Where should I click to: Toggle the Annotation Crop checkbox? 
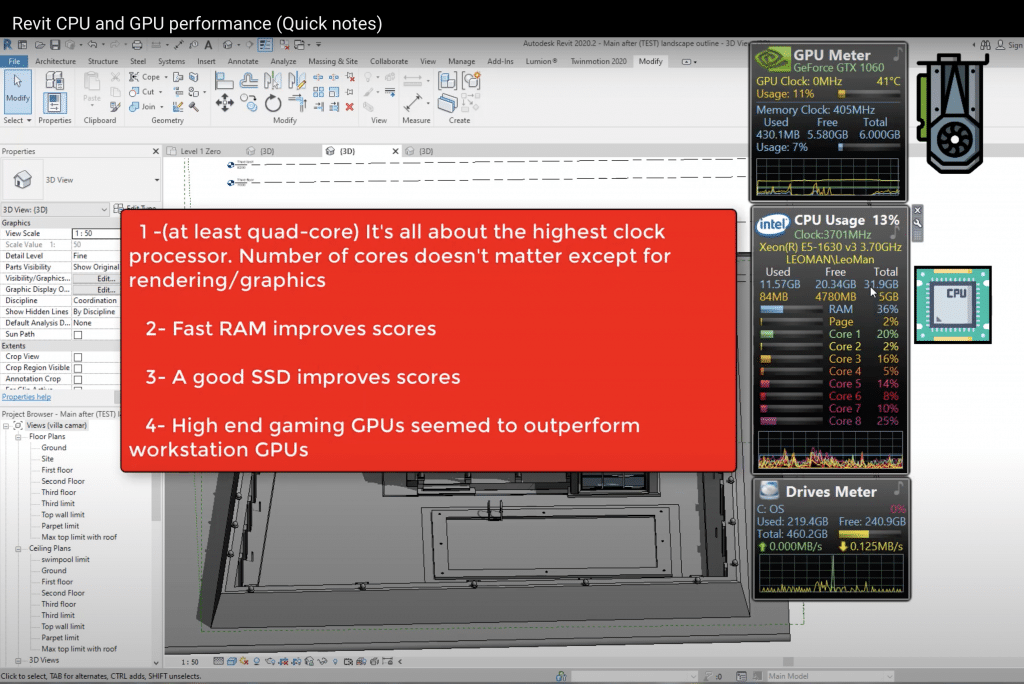pyautogui.click(x=78, y=379)
